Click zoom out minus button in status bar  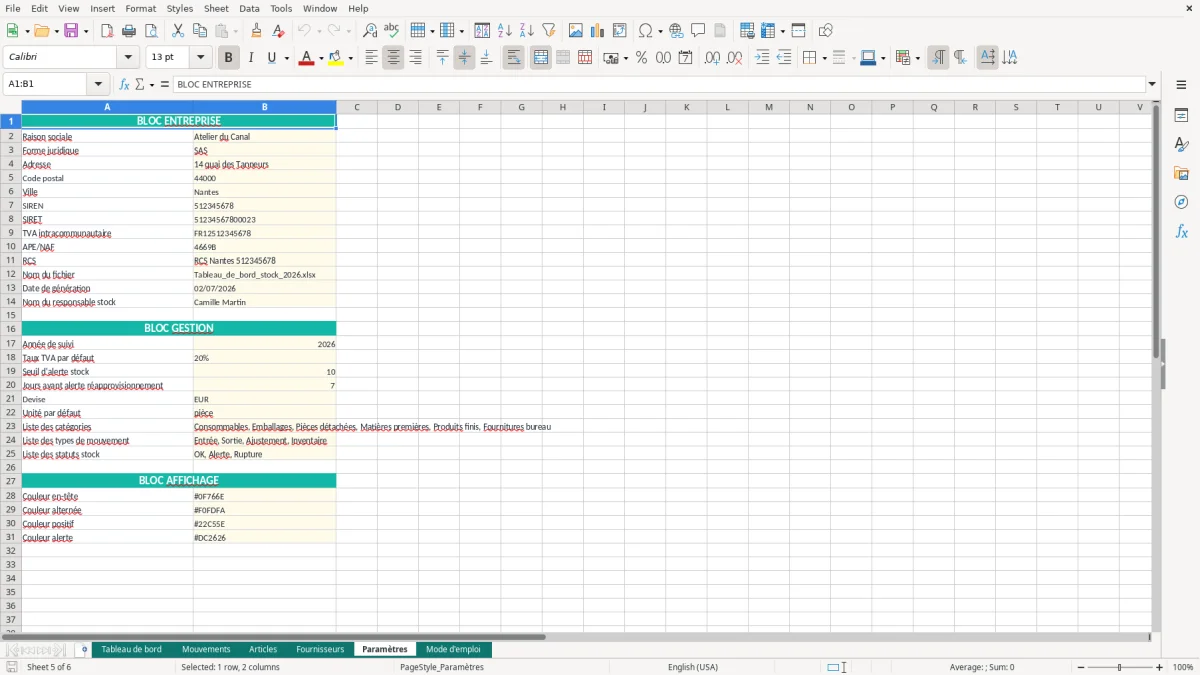1080,667
